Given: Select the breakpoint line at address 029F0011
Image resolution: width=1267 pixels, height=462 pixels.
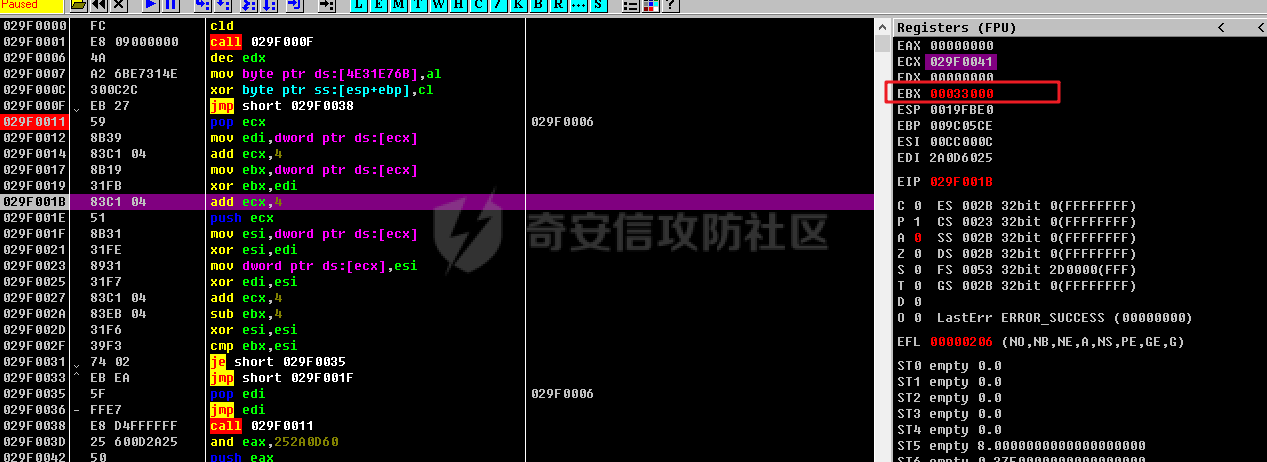Looking at the screenshot, I should [x=34, y=122].
